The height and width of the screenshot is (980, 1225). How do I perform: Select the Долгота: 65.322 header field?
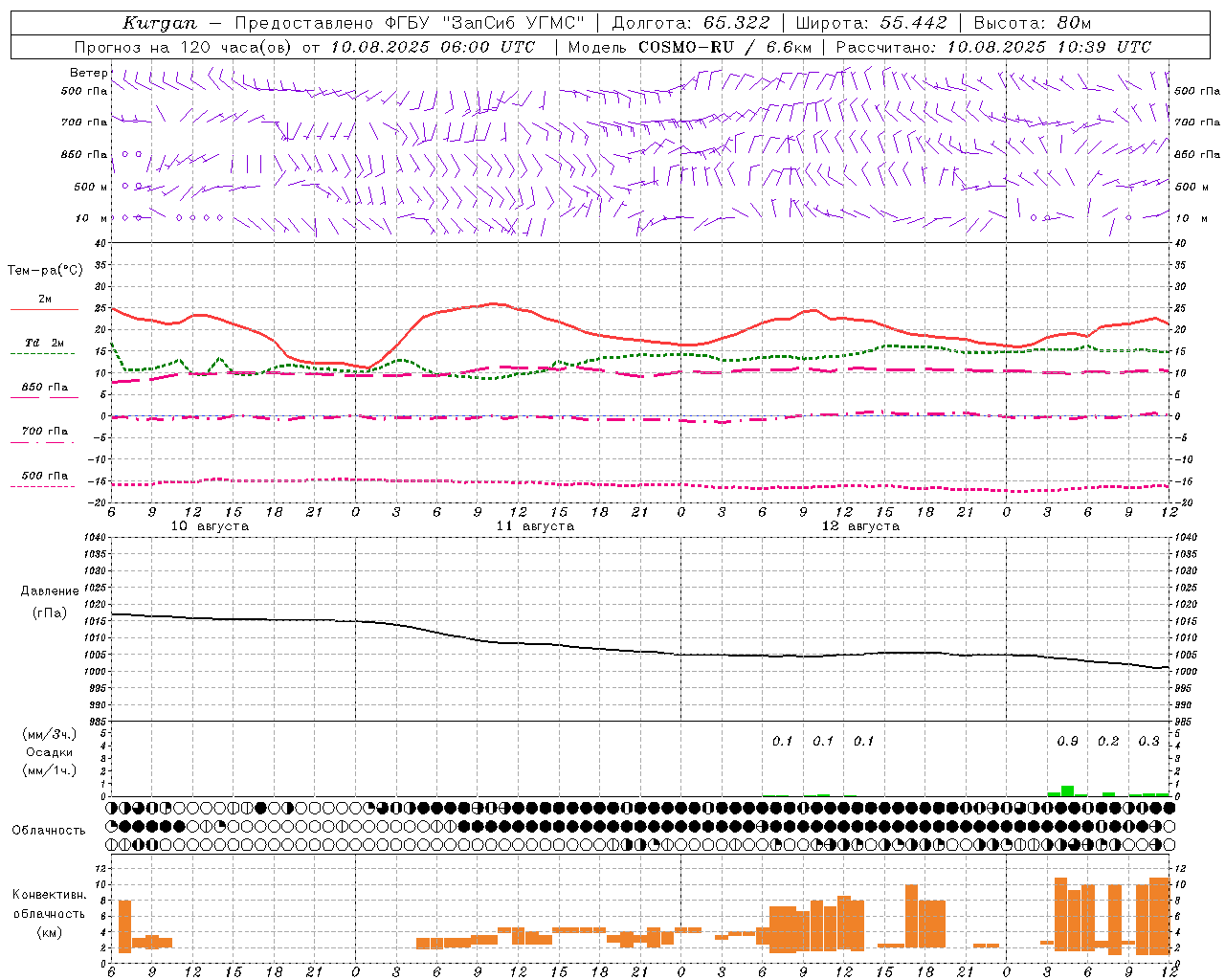click(x=691, y=23)
